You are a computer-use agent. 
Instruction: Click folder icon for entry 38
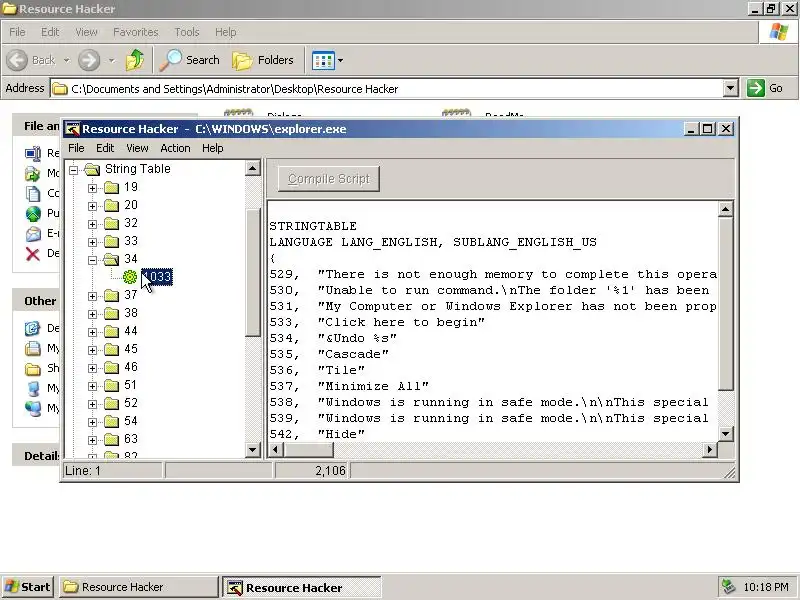111,313
